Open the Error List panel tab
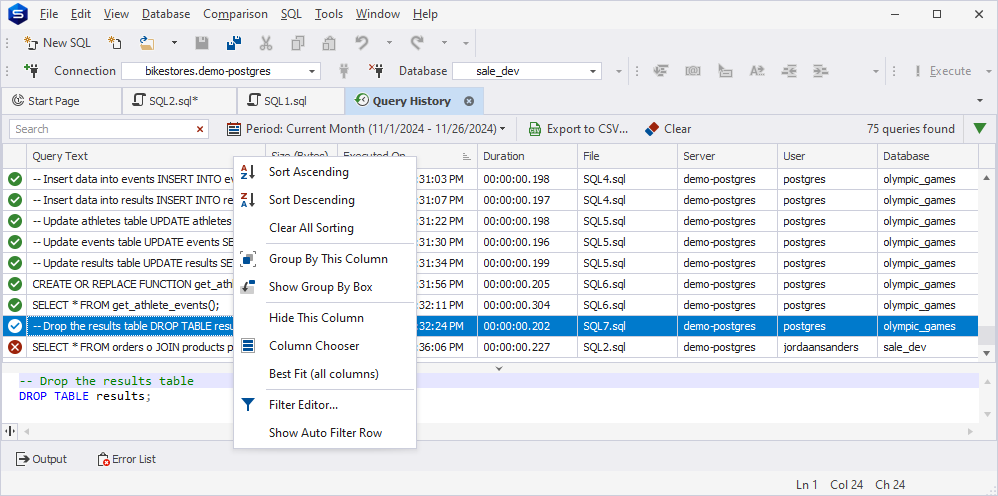The width and height of the screenshot is (998, 496). pyautogui.click(x=127, y=459)
